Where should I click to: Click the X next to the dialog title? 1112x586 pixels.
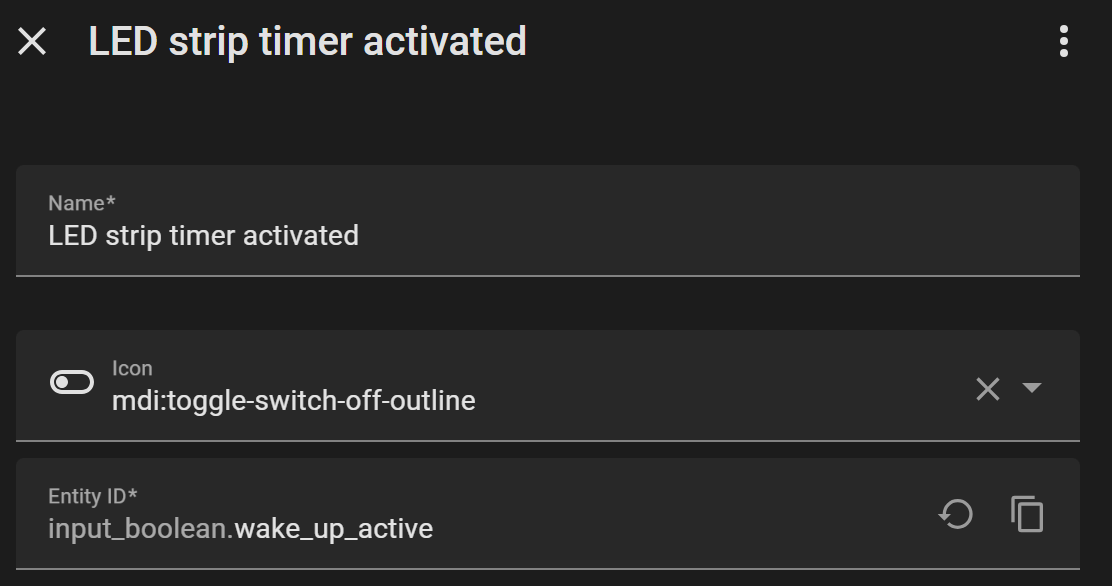tap(31, 41)
